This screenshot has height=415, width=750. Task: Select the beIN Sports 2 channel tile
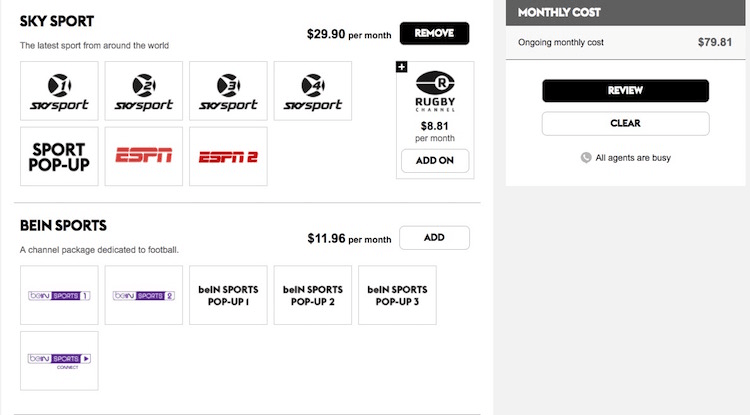[143, 295]
